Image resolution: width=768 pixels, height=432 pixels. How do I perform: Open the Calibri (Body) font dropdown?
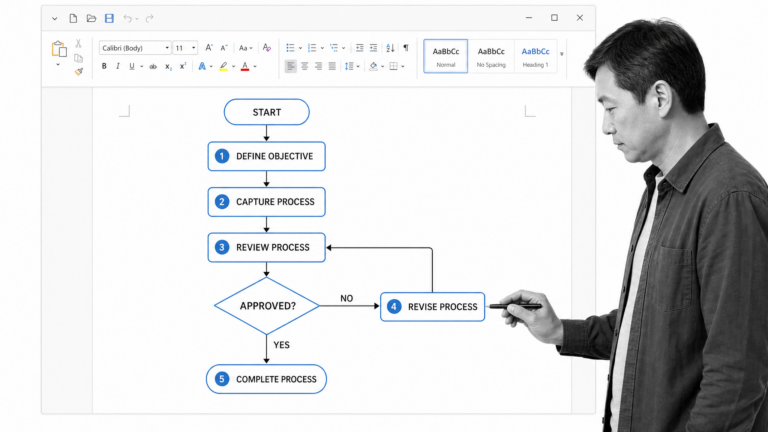pyautogui.click(x=167, y=48)
